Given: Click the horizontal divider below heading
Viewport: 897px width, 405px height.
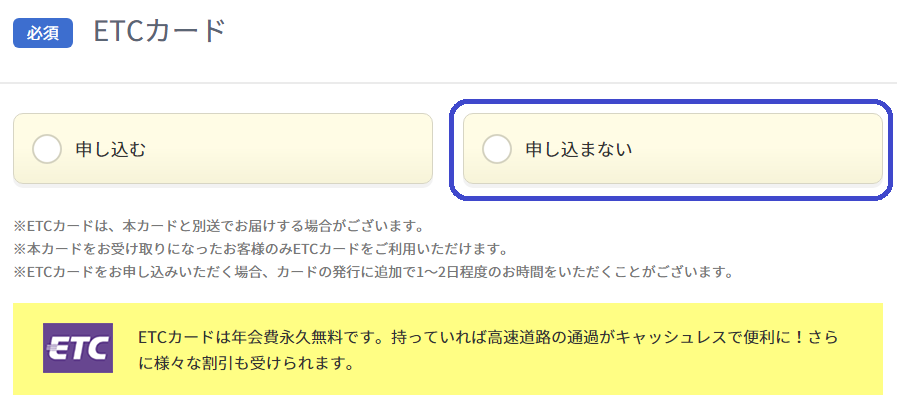Looking at the screenshot, I should [x=448, y=84].
